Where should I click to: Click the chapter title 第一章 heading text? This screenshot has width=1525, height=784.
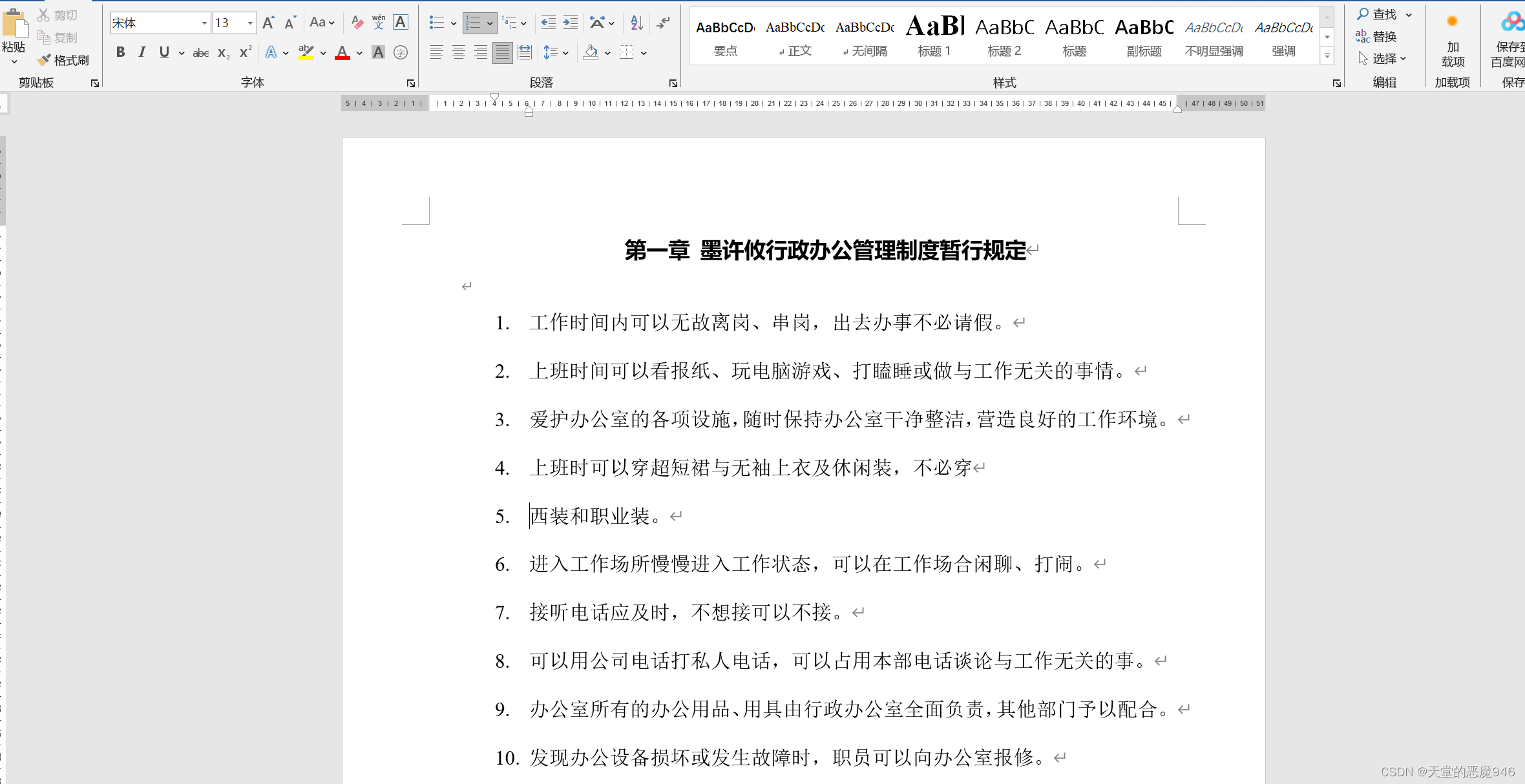point(825,250)
